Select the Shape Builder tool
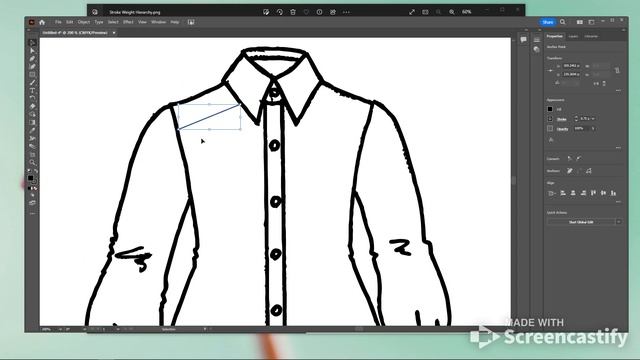Image resolution: width=640 pixels, height=360 pixels. [33, 114]
